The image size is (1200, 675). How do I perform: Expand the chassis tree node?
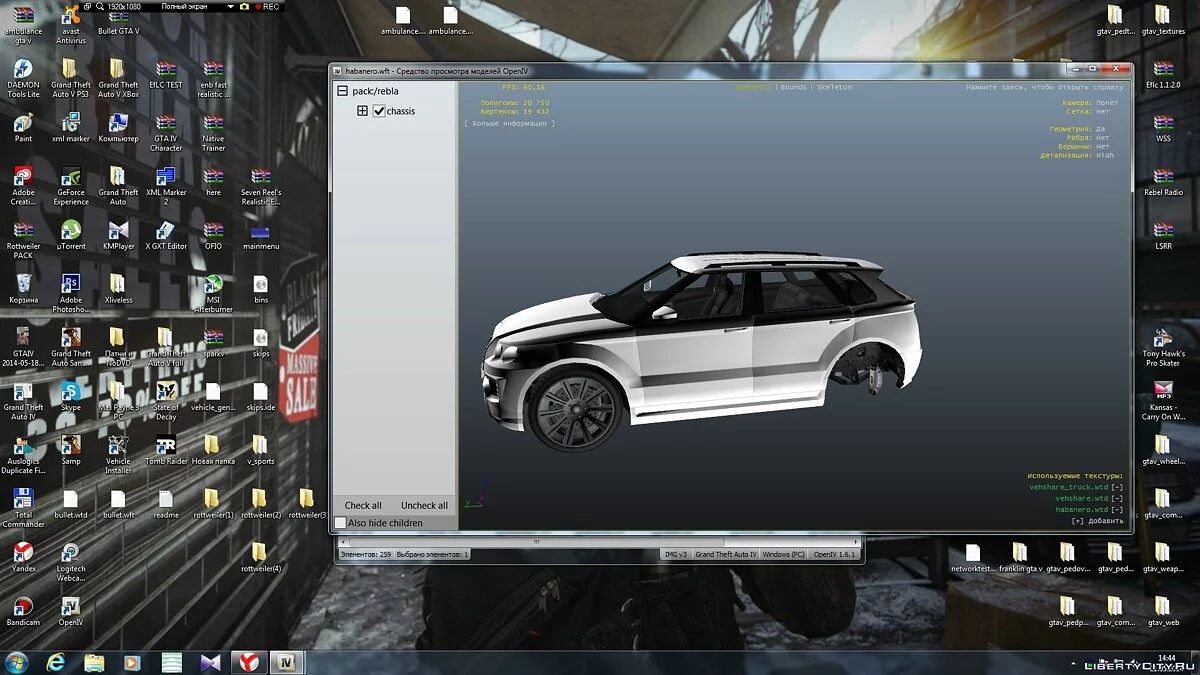(363, 111)
